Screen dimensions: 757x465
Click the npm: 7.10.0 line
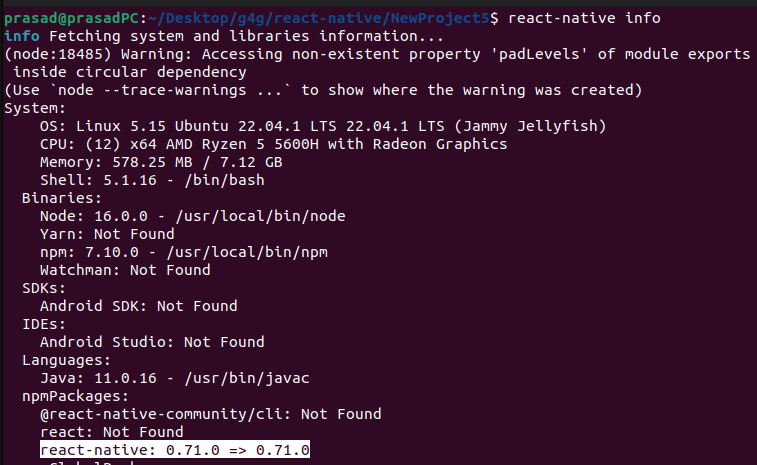(183, 253)
